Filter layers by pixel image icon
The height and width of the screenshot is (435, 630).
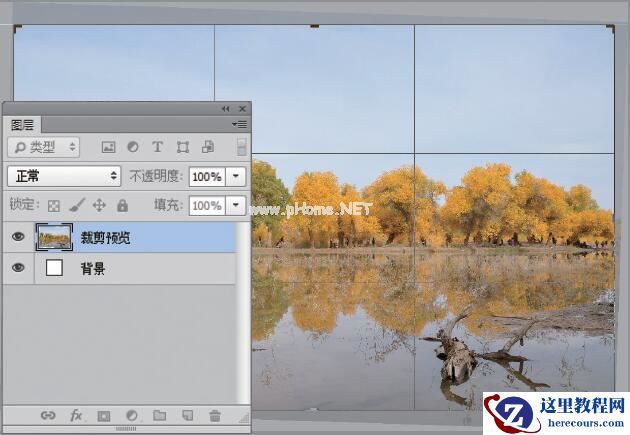coord(108,147)
